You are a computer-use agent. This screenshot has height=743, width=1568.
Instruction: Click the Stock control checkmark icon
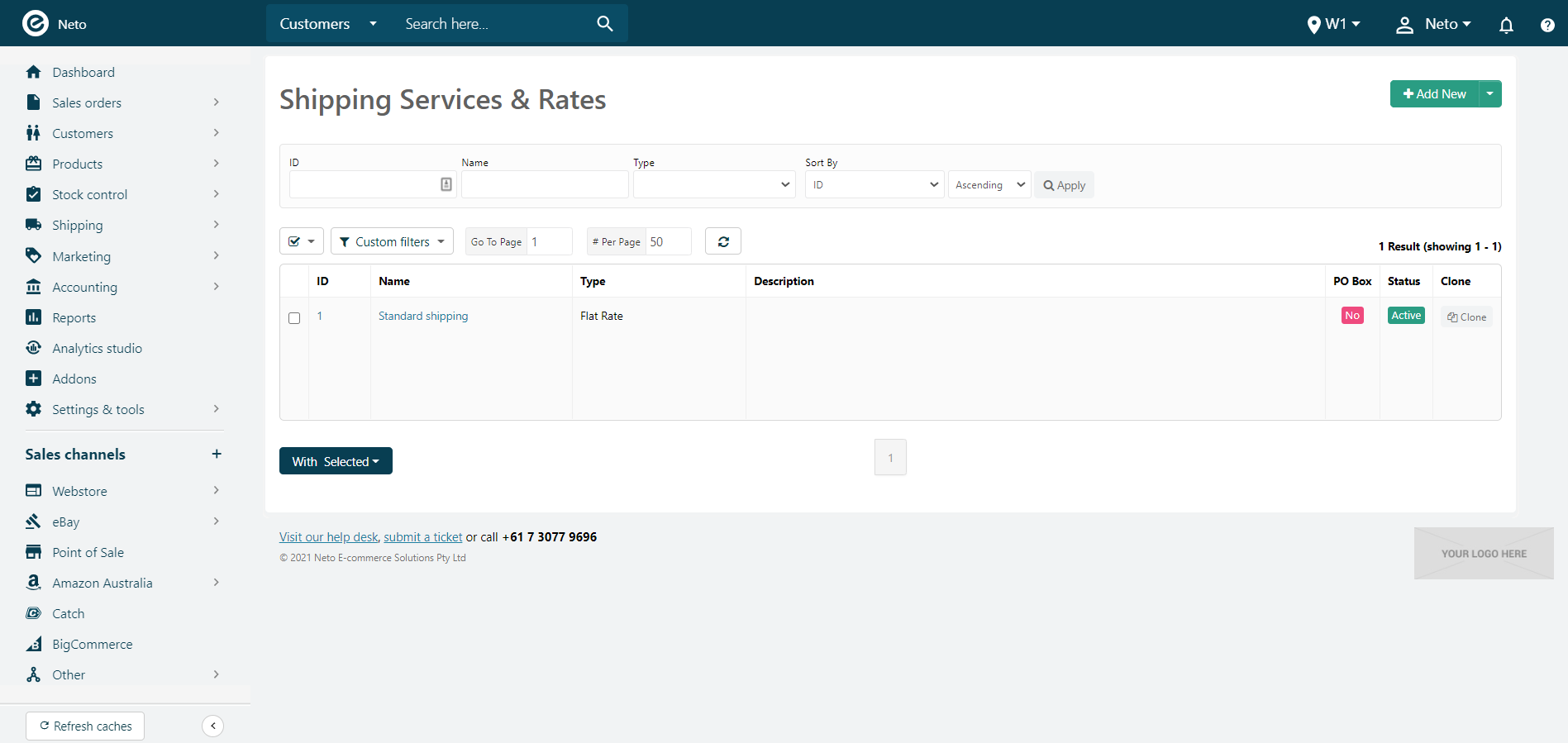tap(33, 194)
